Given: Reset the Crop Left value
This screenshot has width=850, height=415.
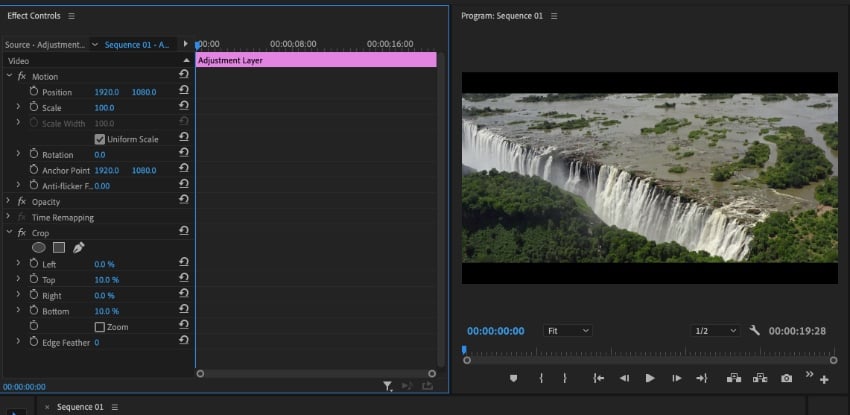Looking at the screenshot, I should (184, 262).
